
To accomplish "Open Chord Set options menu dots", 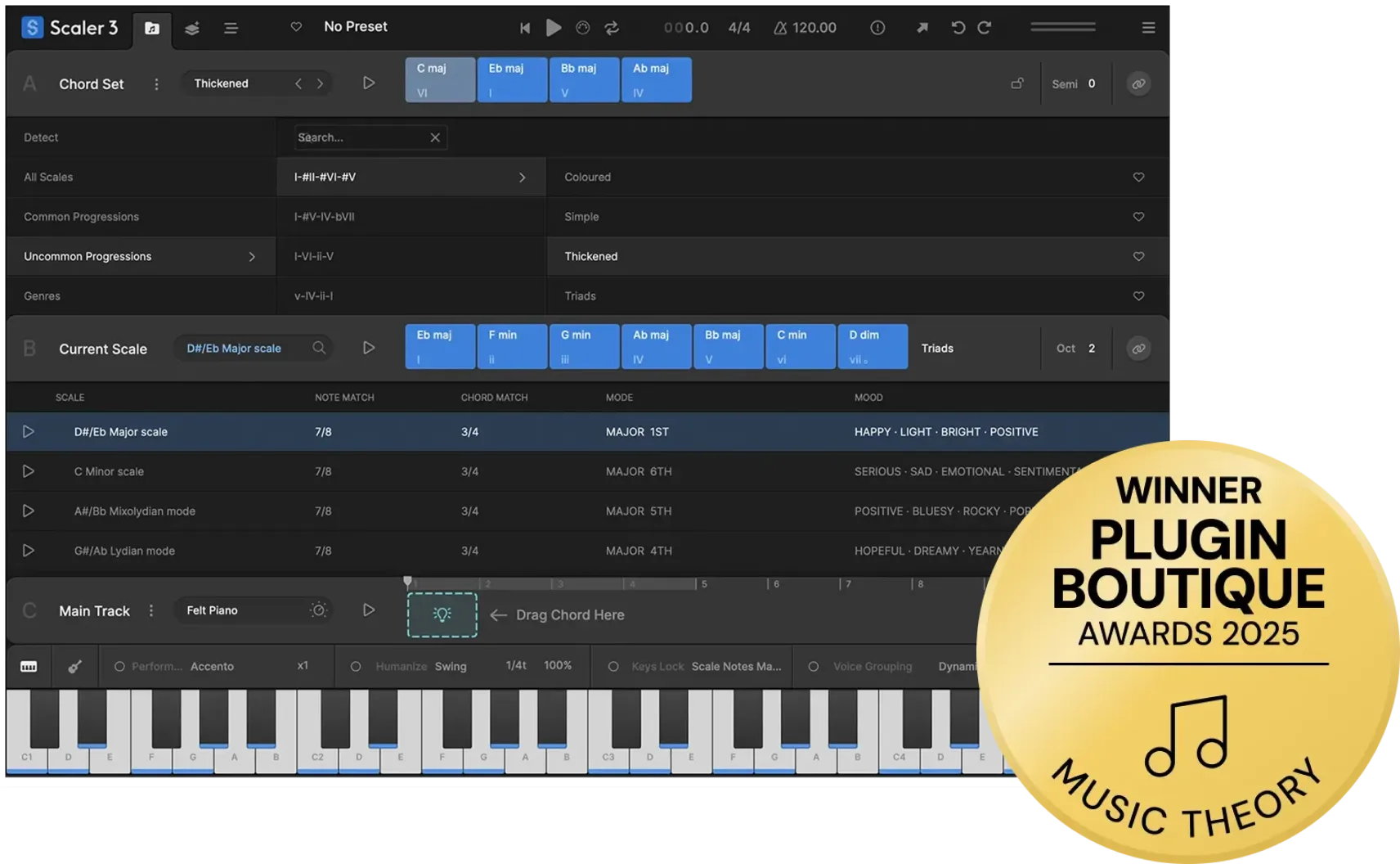I will pos(156,84).
